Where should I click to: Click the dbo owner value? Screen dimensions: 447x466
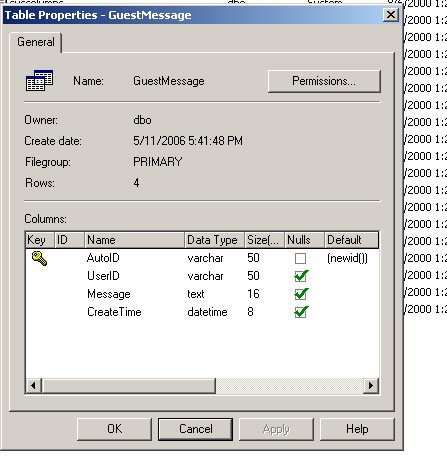point(142,120)
